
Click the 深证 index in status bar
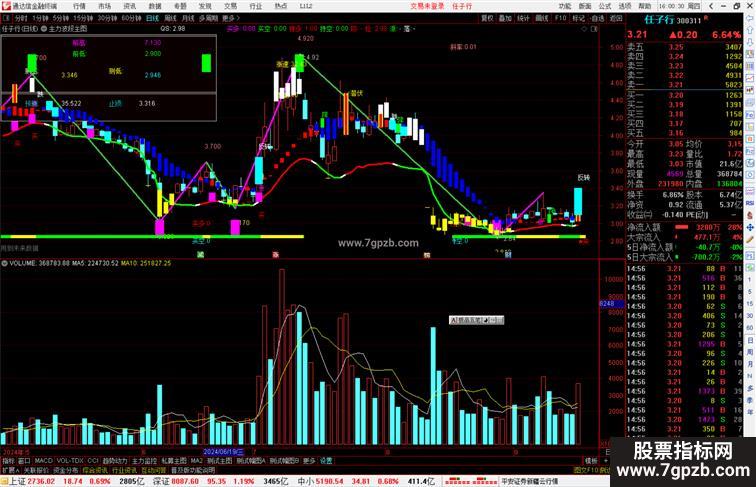162,481
